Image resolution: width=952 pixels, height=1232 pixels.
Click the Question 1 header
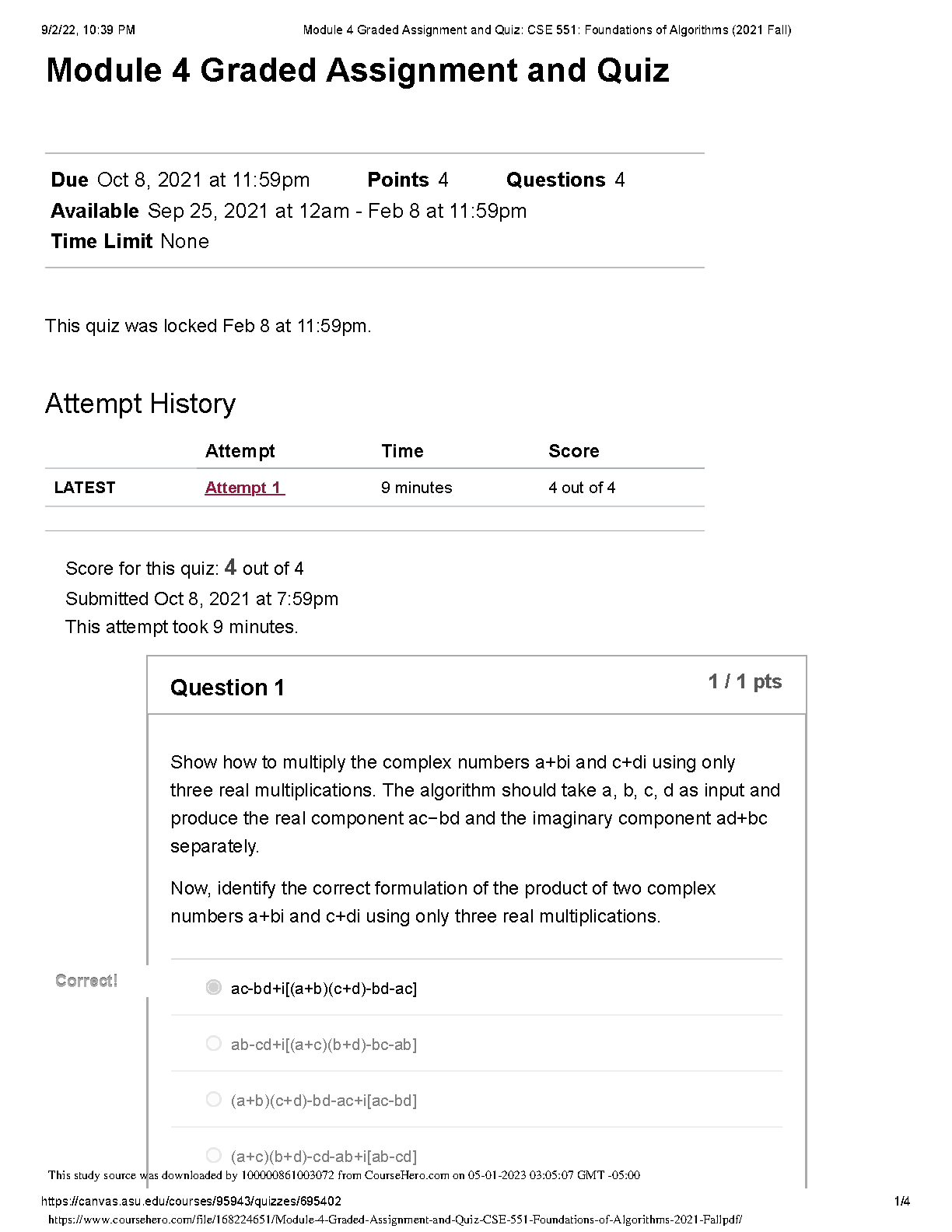(227, 688)
